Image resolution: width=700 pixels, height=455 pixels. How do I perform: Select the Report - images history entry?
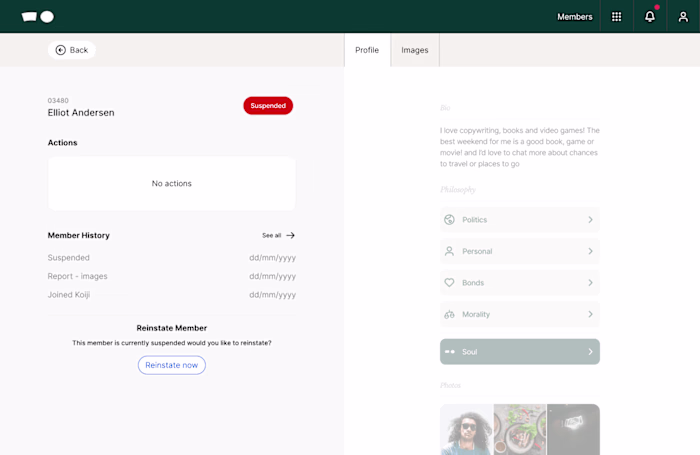78,276
